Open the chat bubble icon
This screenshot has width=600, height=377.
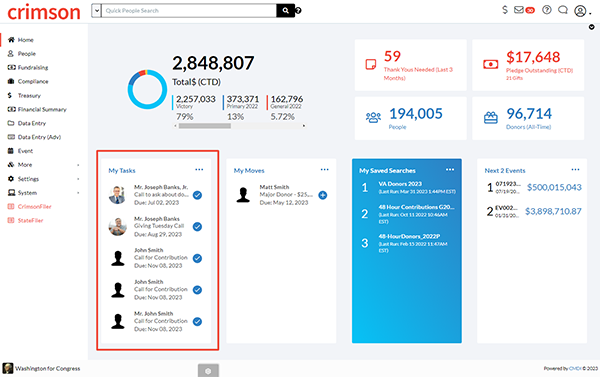(x=563, y=10)
